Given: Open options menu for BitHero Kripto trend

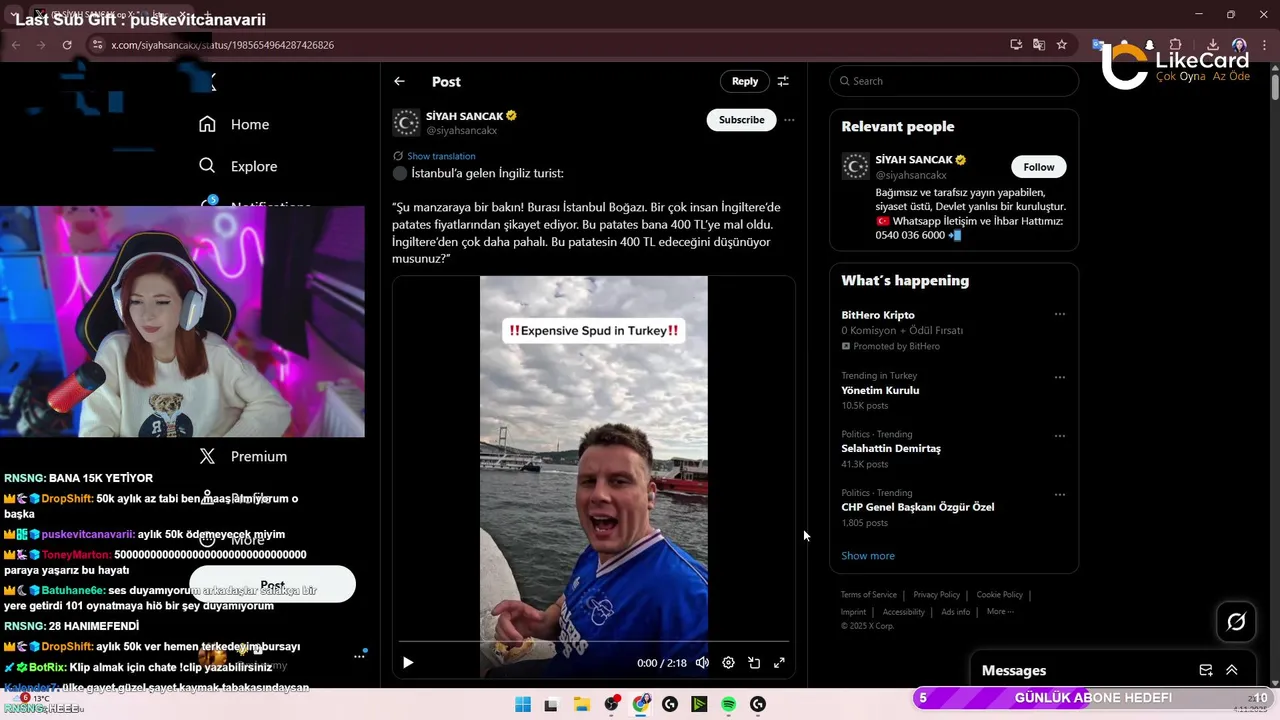Looking at the screenshot, I should click(1060, 314).
